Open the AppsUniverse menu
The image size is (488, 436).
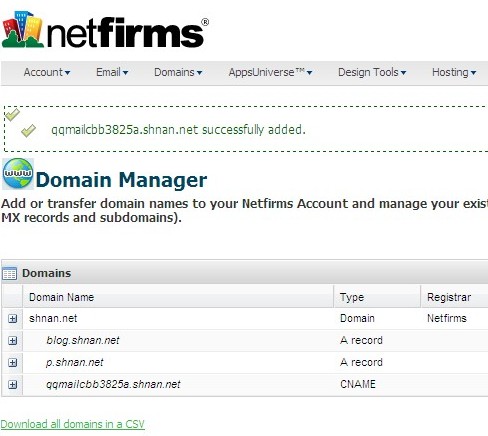(270, 72)
